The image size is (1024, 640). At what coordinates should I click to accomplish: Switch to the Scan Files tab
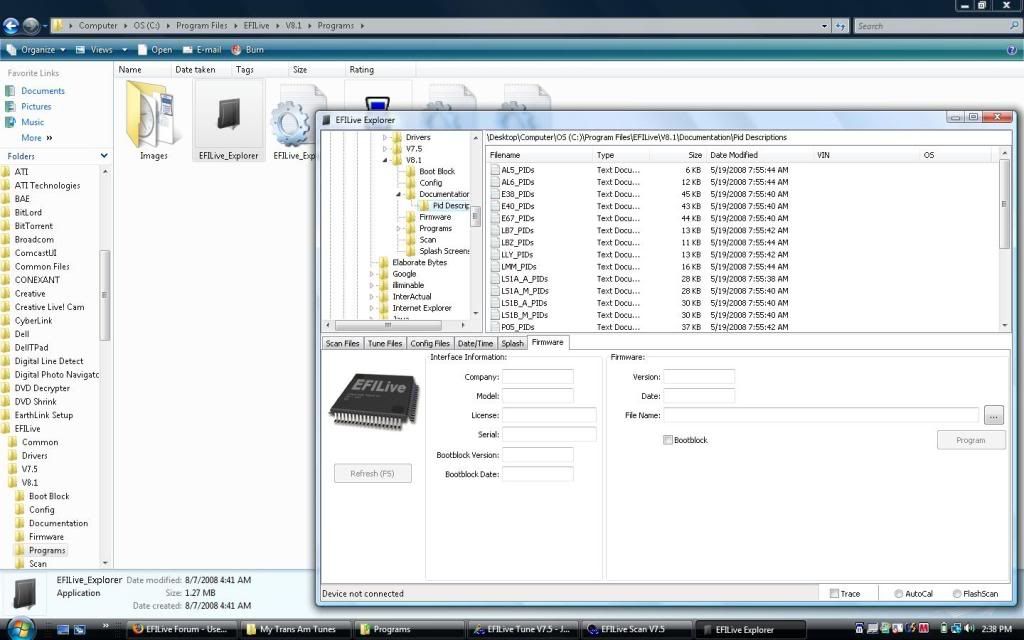click(343, 344)
